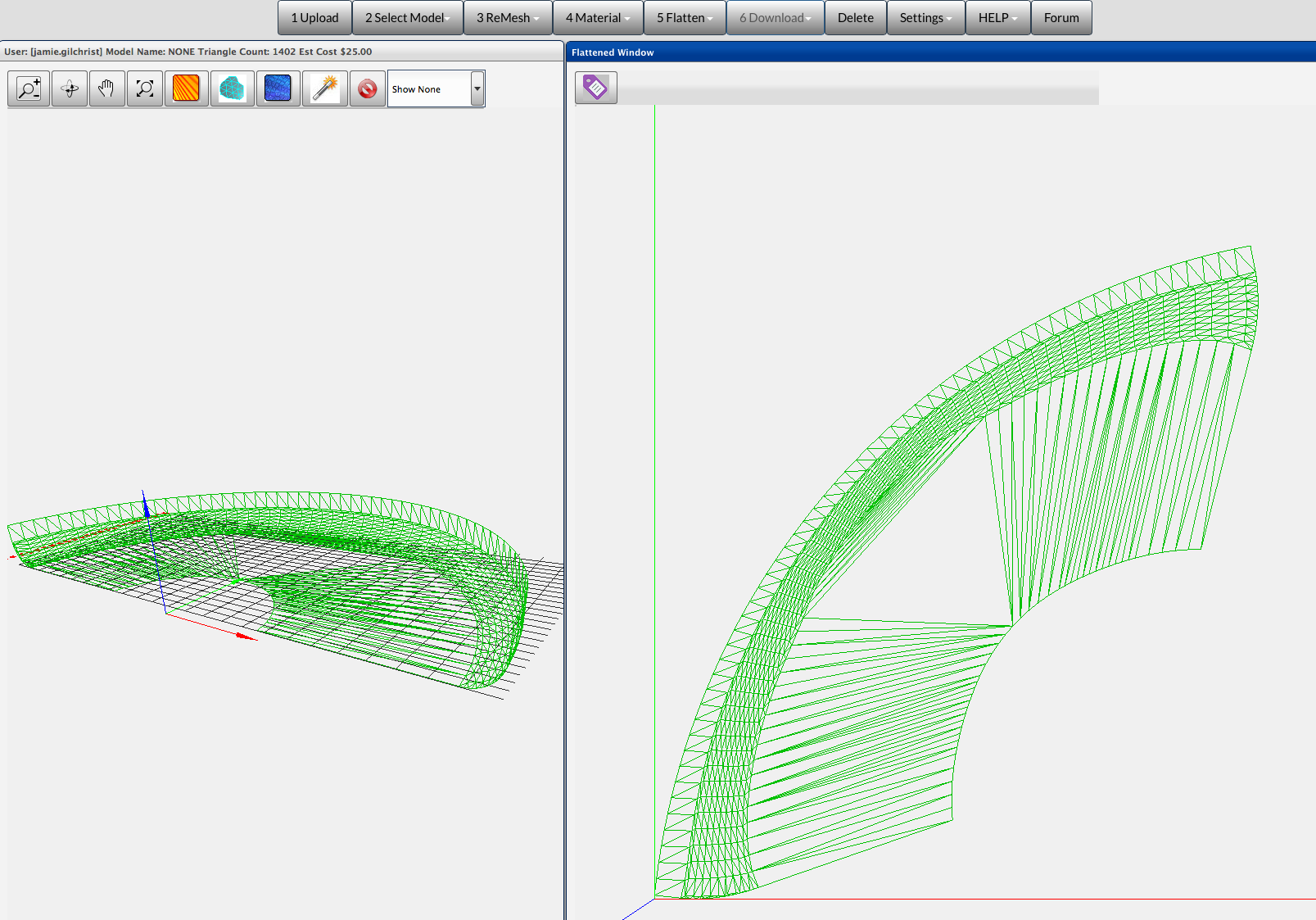Click the orange striped surface icon

(186, 88)
